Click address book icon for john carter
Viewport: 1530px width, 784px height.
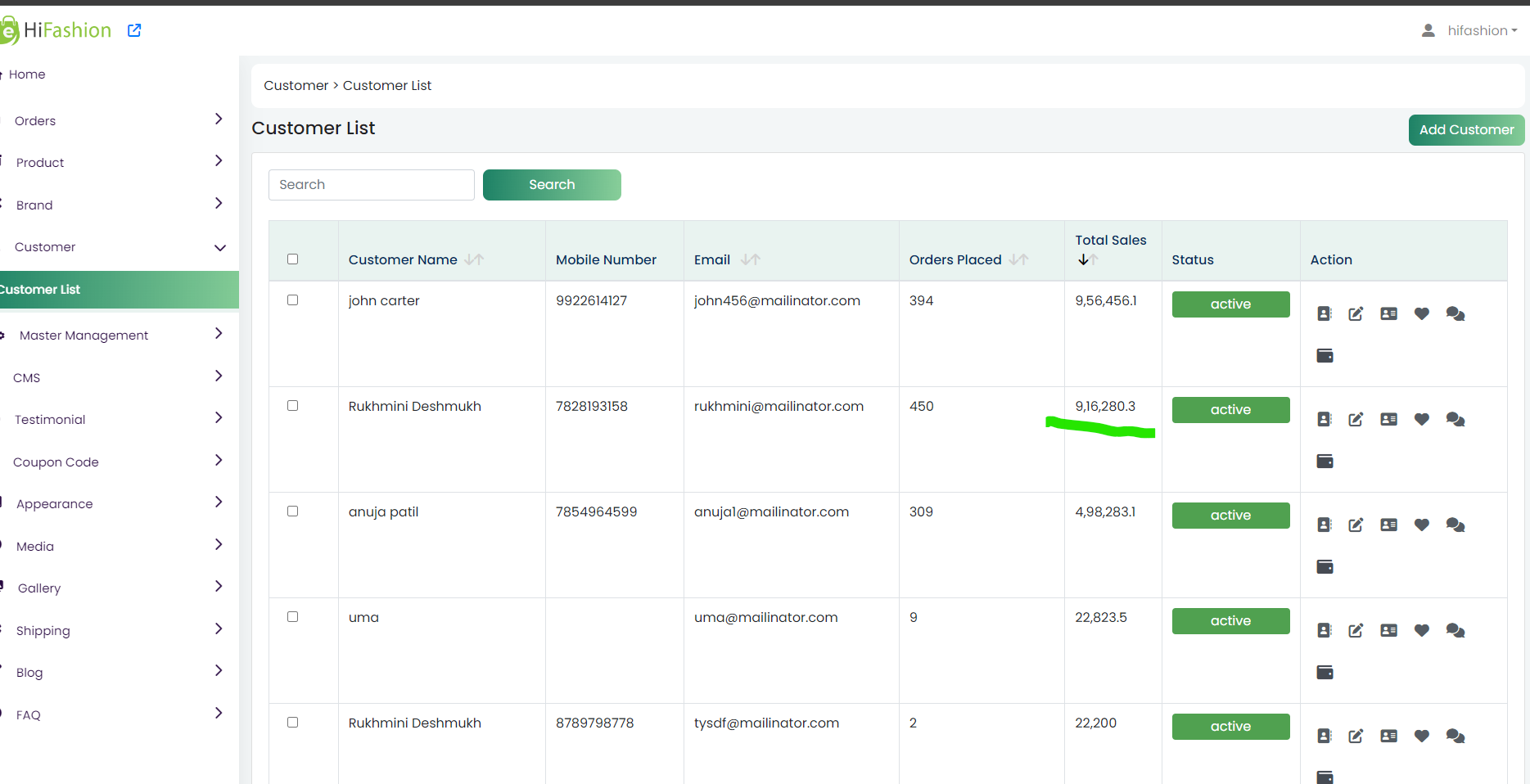pos(1325,313)
